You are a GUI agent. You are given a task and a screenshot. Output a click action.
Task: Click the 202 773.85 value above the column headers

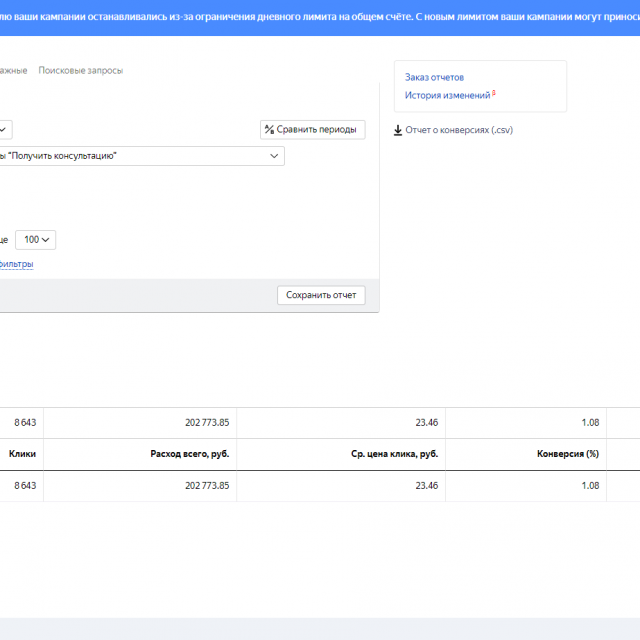(207, 423)
